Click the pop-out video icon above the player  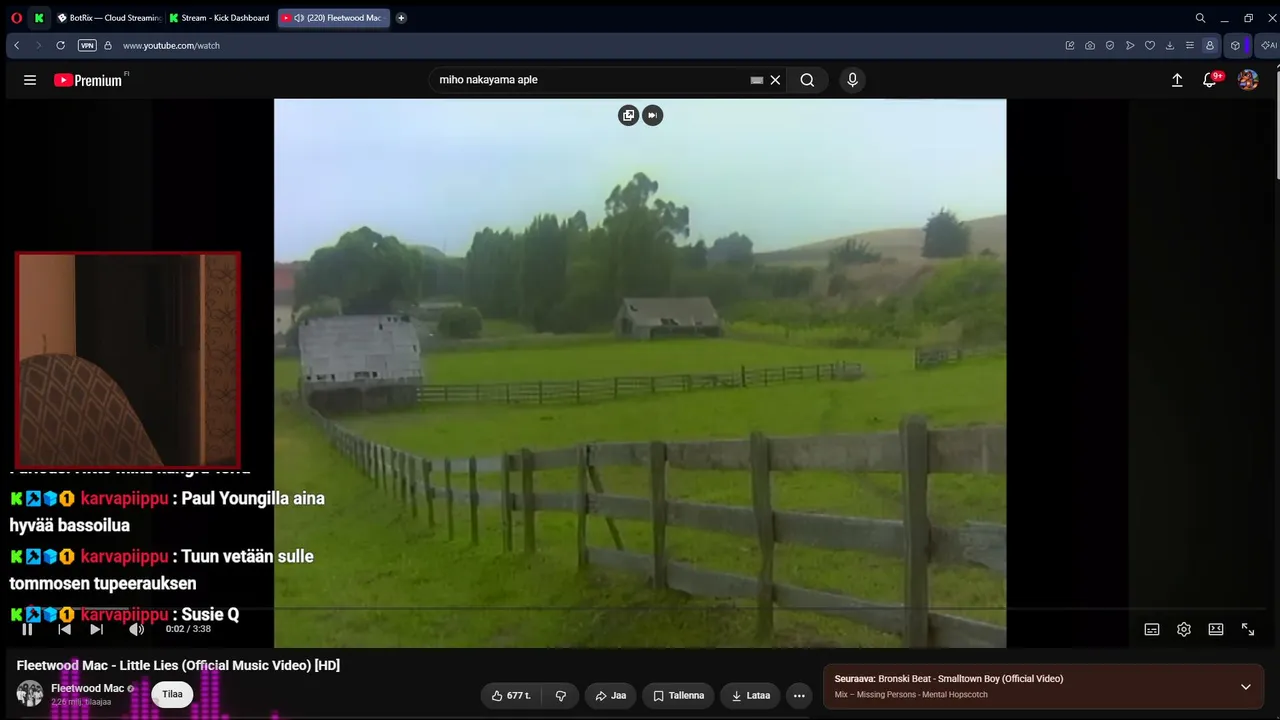click(x=628, y=115)
